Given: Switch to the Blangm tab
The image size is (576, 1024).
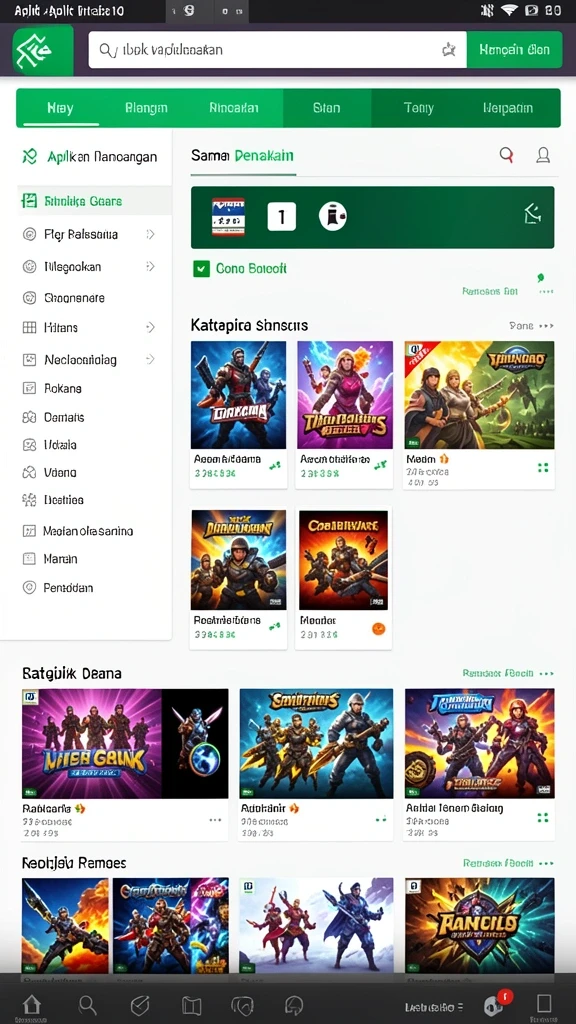Looking at the screenshot, I should pos(146,108).
